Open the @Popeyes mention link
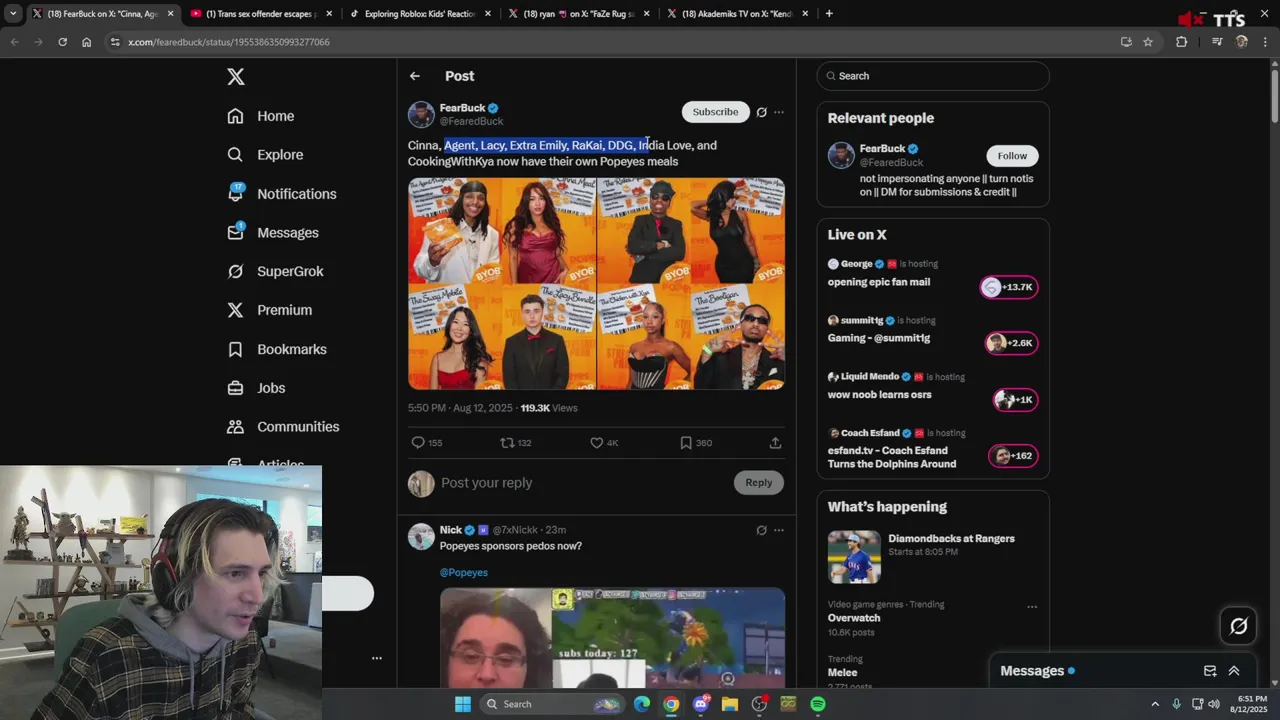The height and width of the screenshot is (720, 1280). point(464,572)
